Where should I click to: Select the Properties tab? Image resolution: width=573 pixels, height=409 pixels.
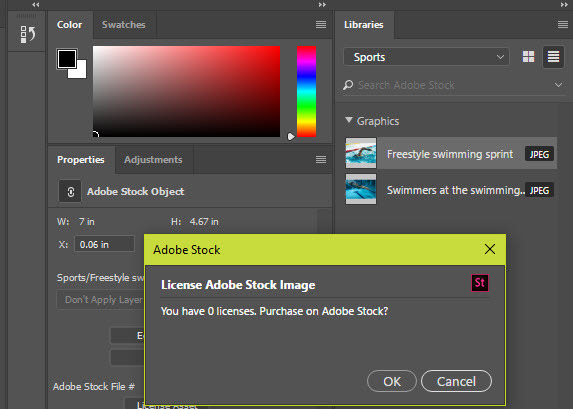[x=81, y=159]
